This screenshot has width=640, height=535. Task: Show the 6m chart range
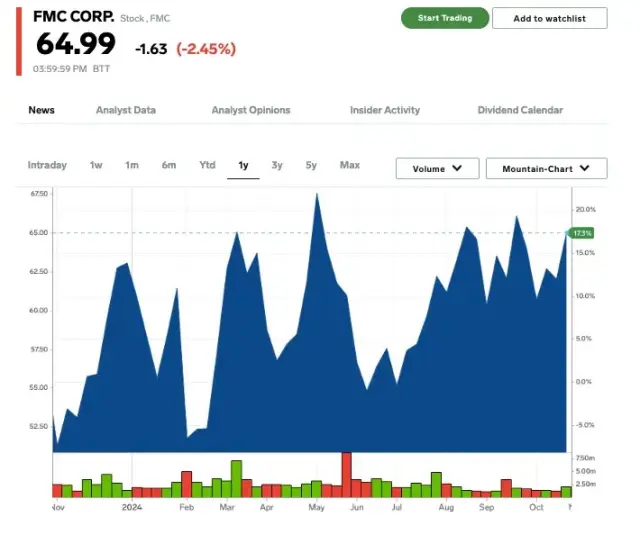pyautogui.click(x=169, y=165)
